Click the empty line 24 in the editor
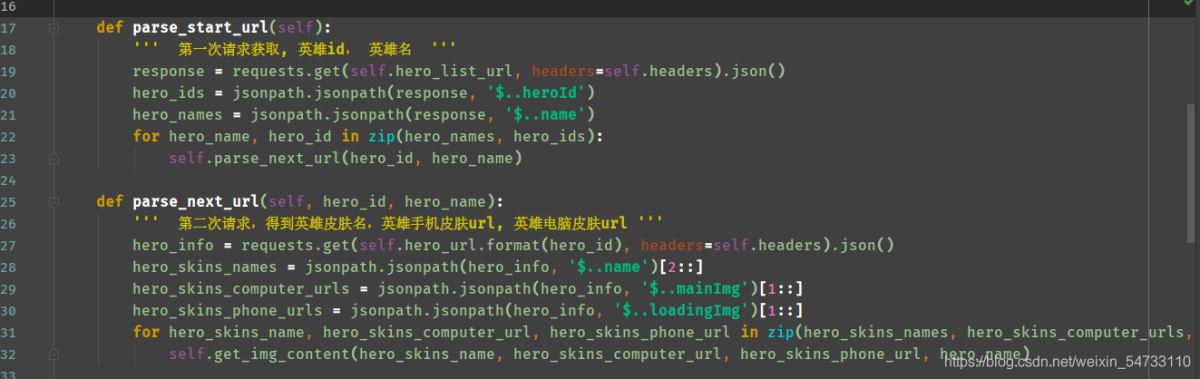 [x=600, y=180]
